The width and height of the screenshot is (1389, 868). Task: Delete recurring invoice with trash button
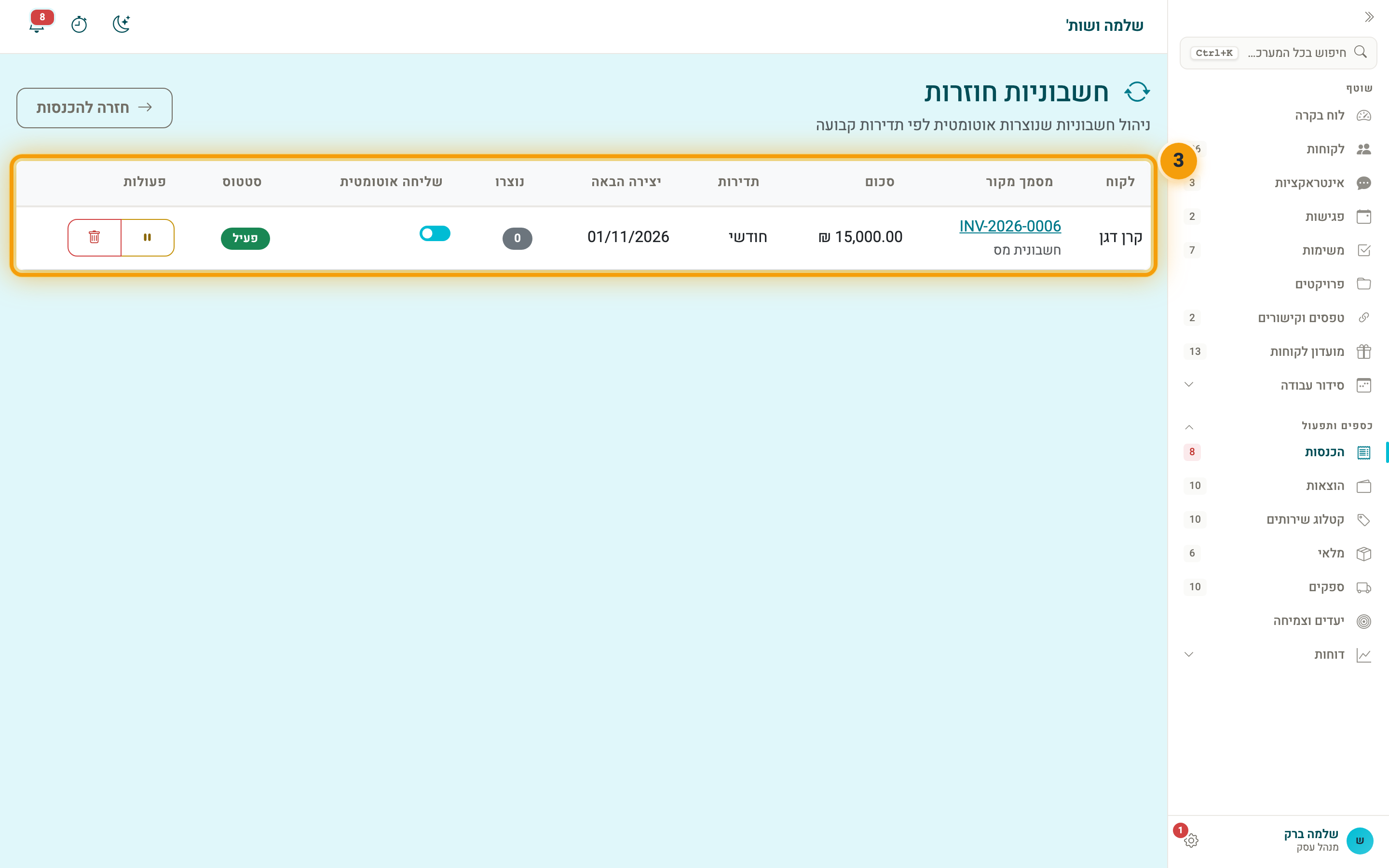pyautogui.click(x=94, y=238)
